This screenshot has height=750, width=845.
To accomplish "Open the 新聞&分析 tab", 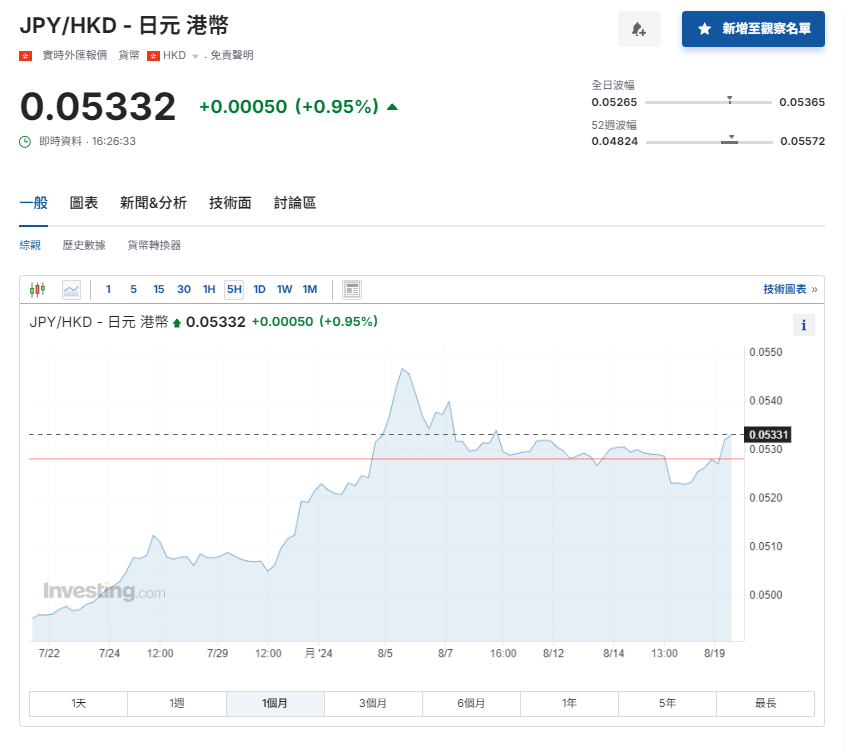I will pos(153,203).
